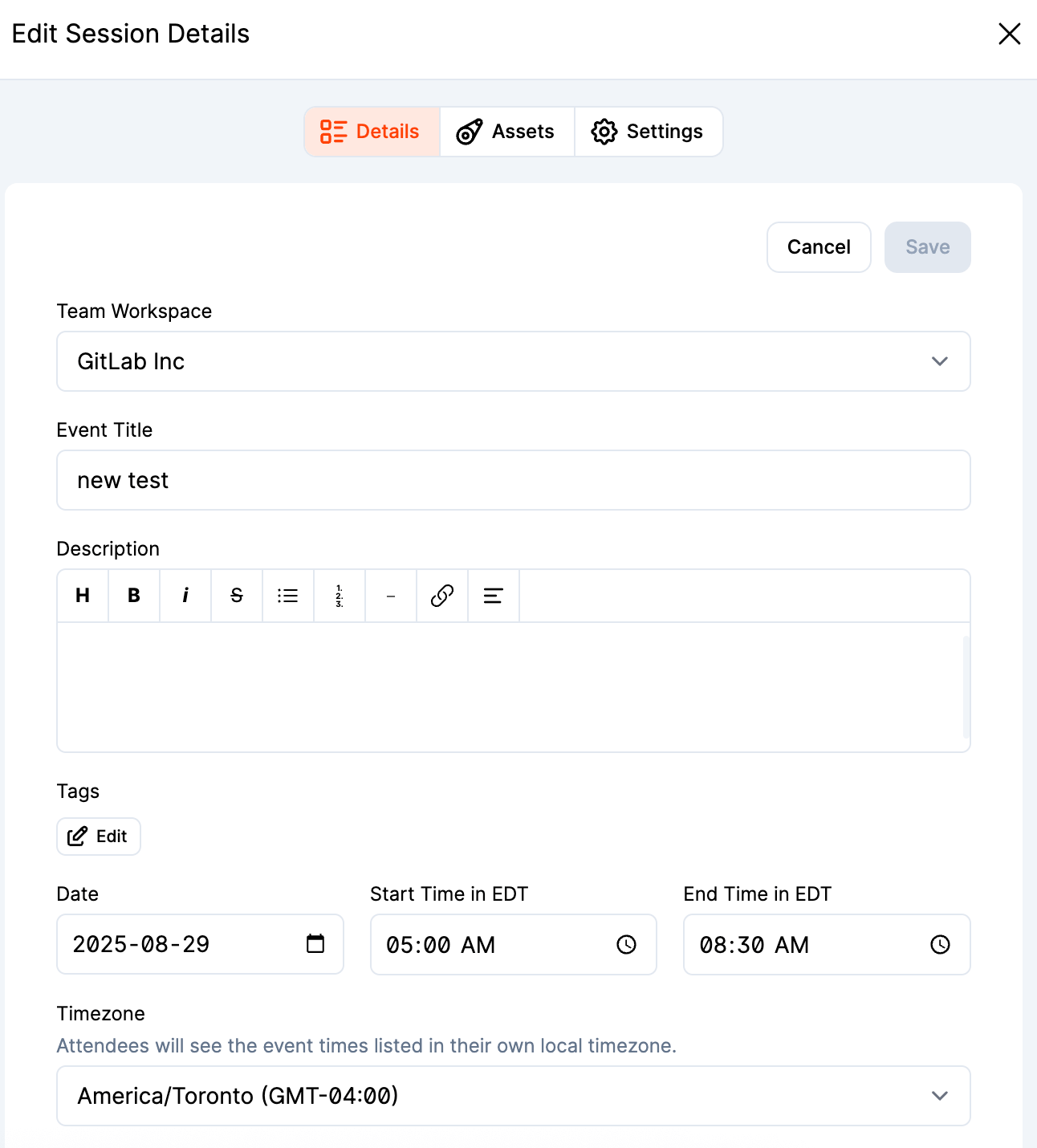The width and height of the screenshot is (1037, 1148).
Task: Expand the Team Workspace dropdown
Action: point(514,361)
